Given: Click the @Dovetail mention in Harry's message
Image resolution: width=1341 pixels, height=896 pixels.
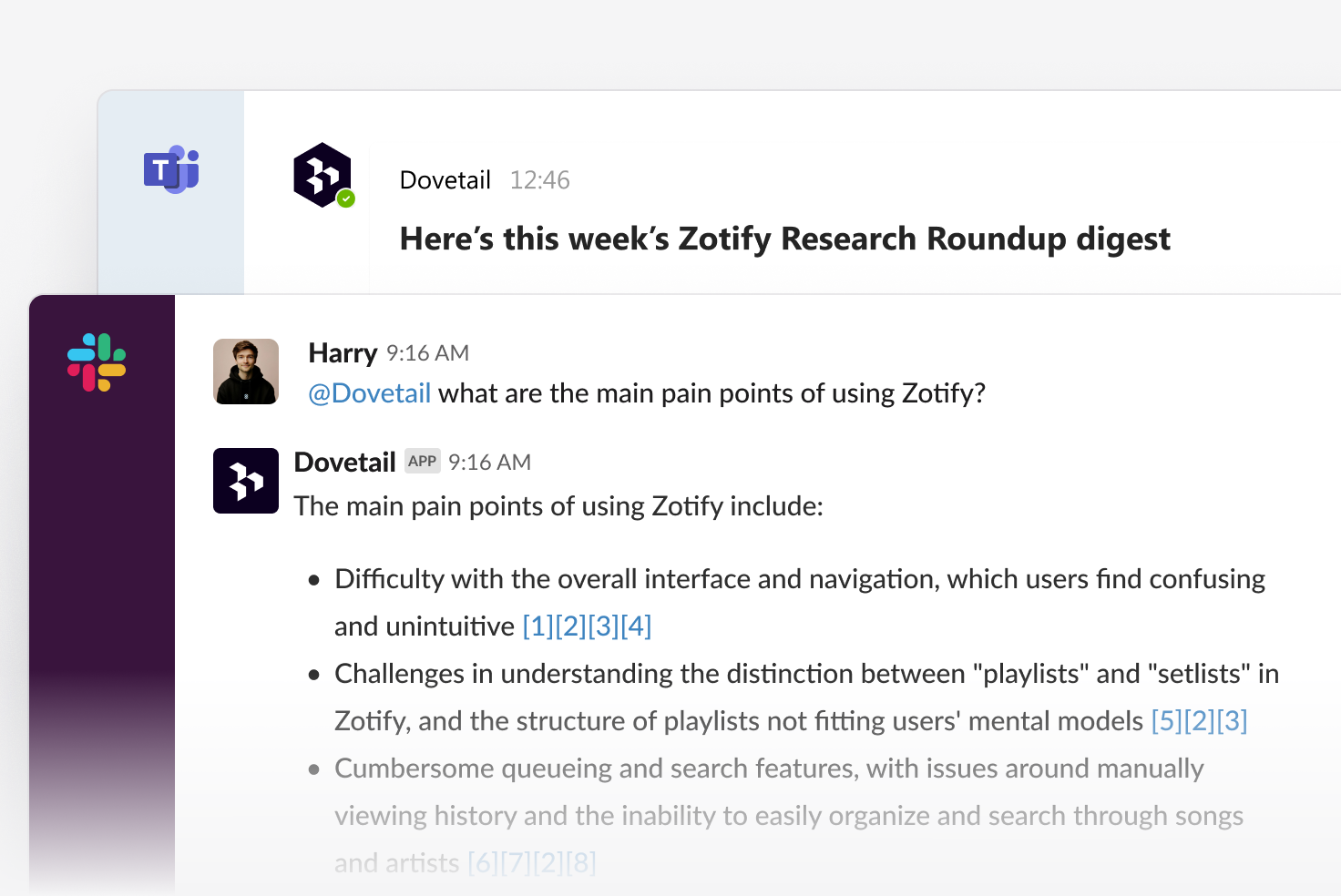Looking at the screenshot, I should 370,393.
